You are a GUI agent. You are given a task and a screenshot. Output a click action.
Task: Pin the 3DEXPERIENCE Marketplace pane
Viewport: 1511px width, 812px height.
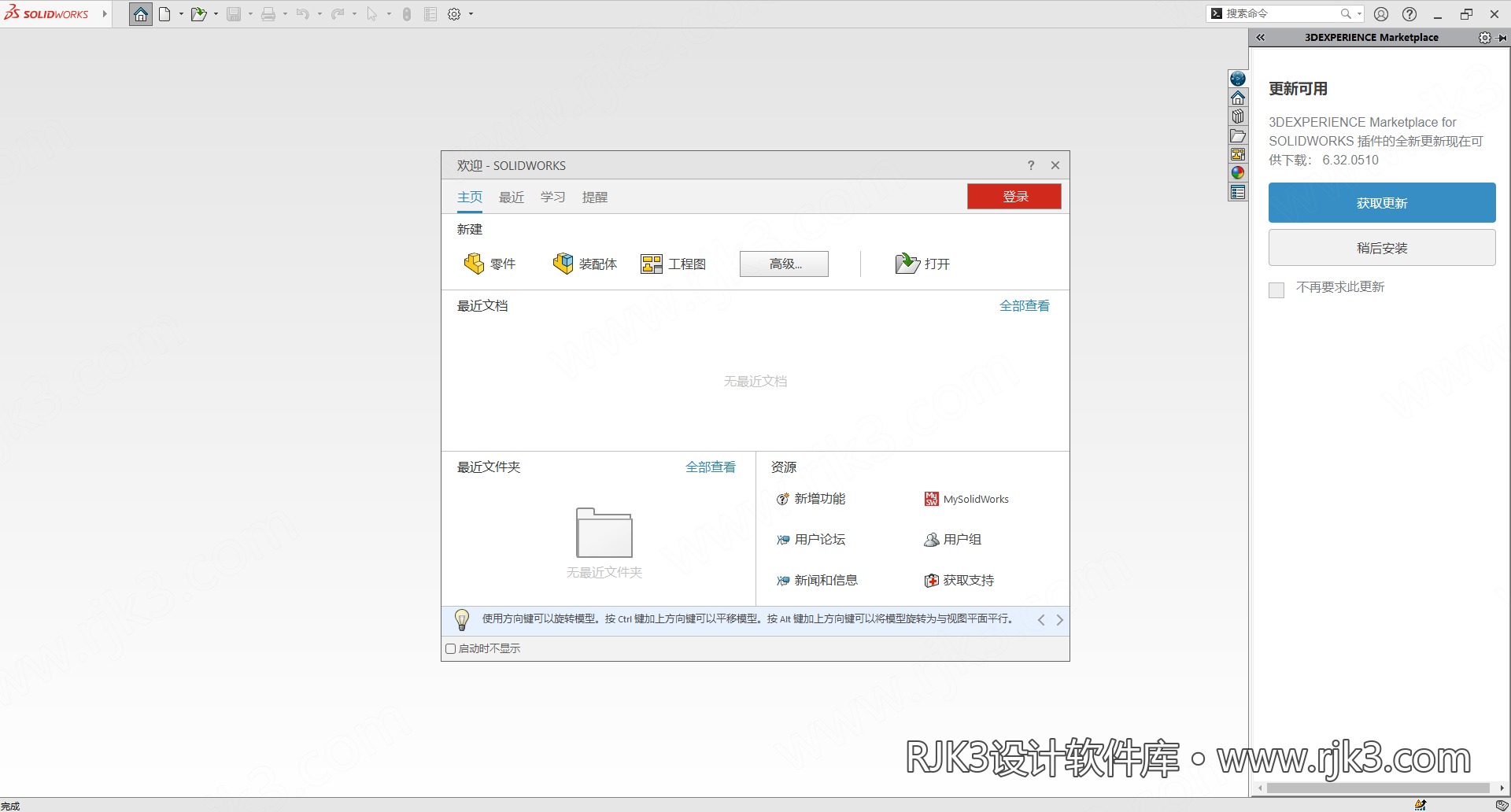[1502, 38]
